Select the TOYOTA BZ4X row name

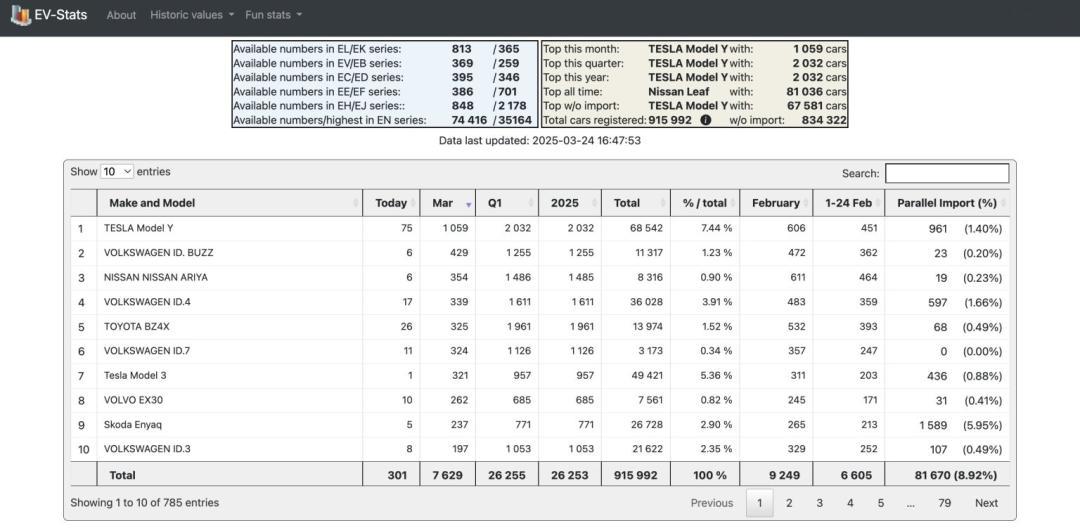pos(136,327)
